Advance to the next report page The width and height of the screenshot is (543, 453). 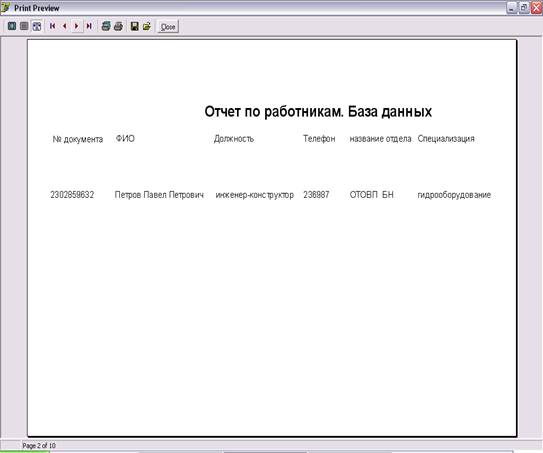click(x=77, y=26)
